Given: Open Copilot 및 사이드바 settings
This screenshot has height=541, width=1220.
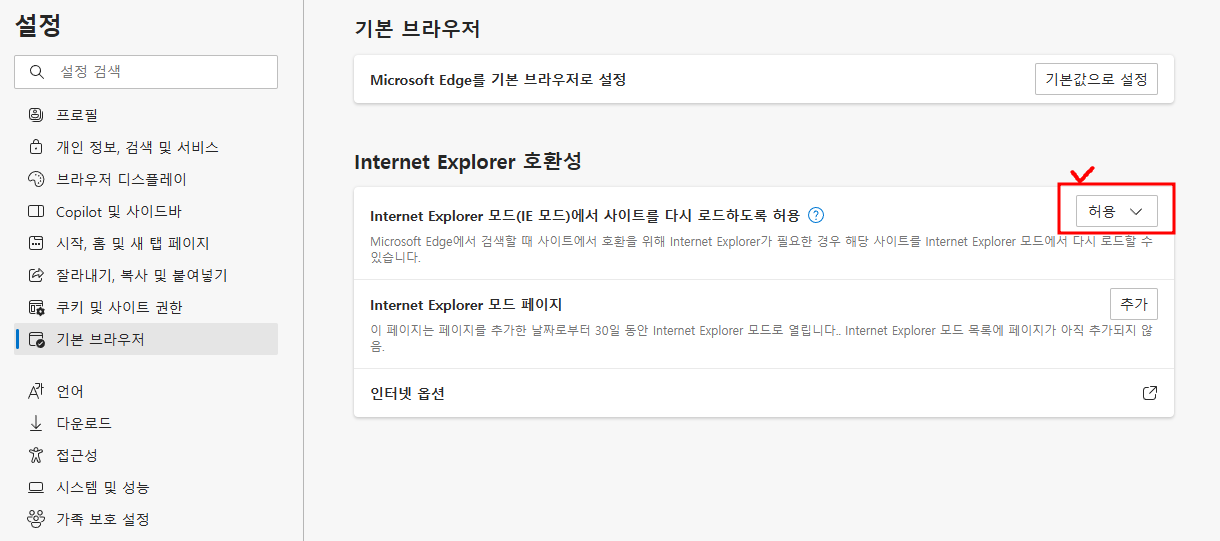Looking at the screenshot, I should 147,211.
